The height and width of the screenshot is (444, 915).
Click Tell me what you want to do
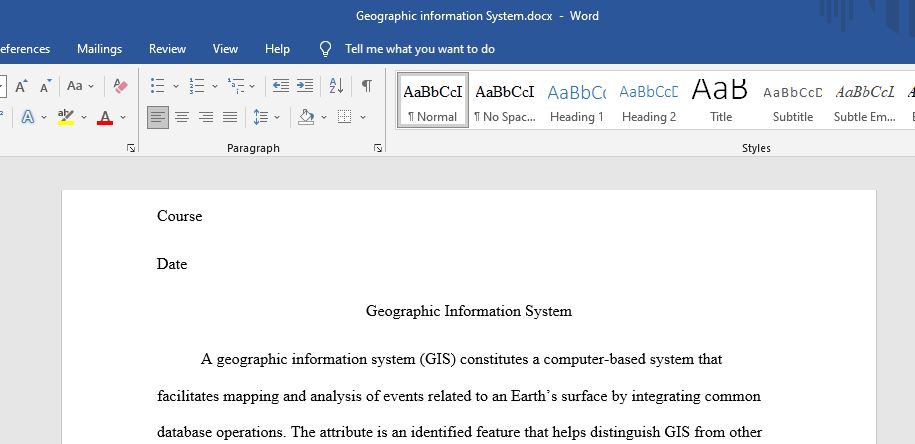420,49
